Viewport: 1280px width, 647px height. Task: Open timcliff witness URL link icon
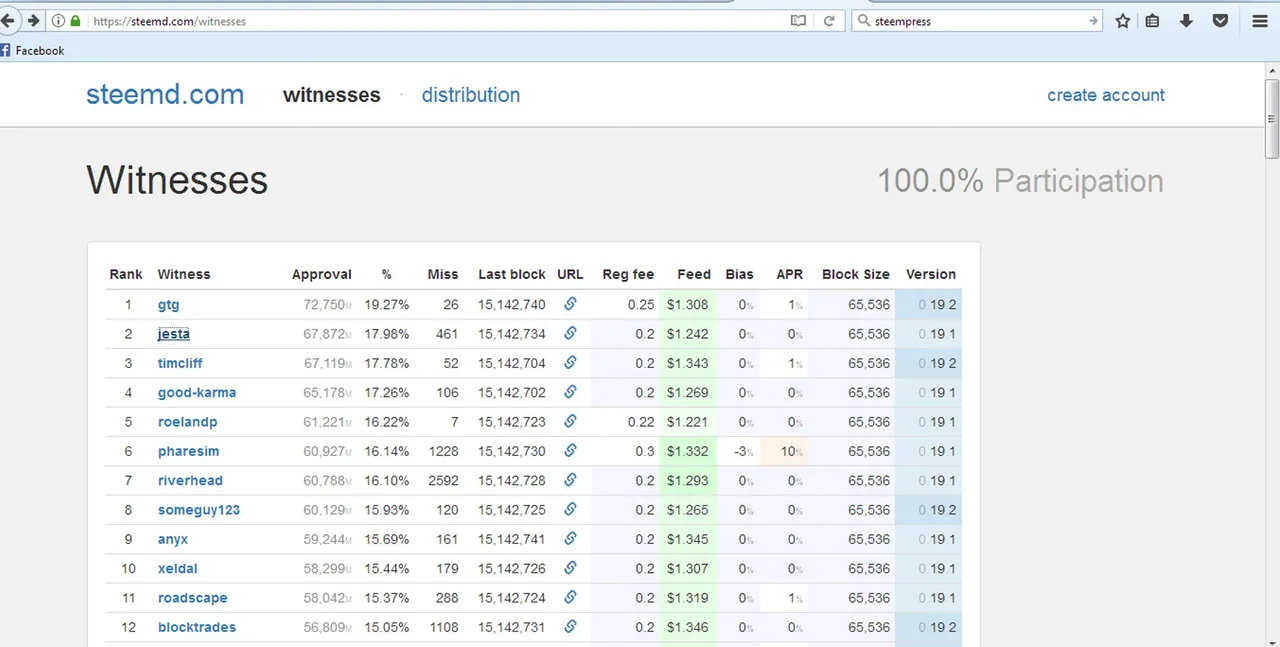pos(570,362)
